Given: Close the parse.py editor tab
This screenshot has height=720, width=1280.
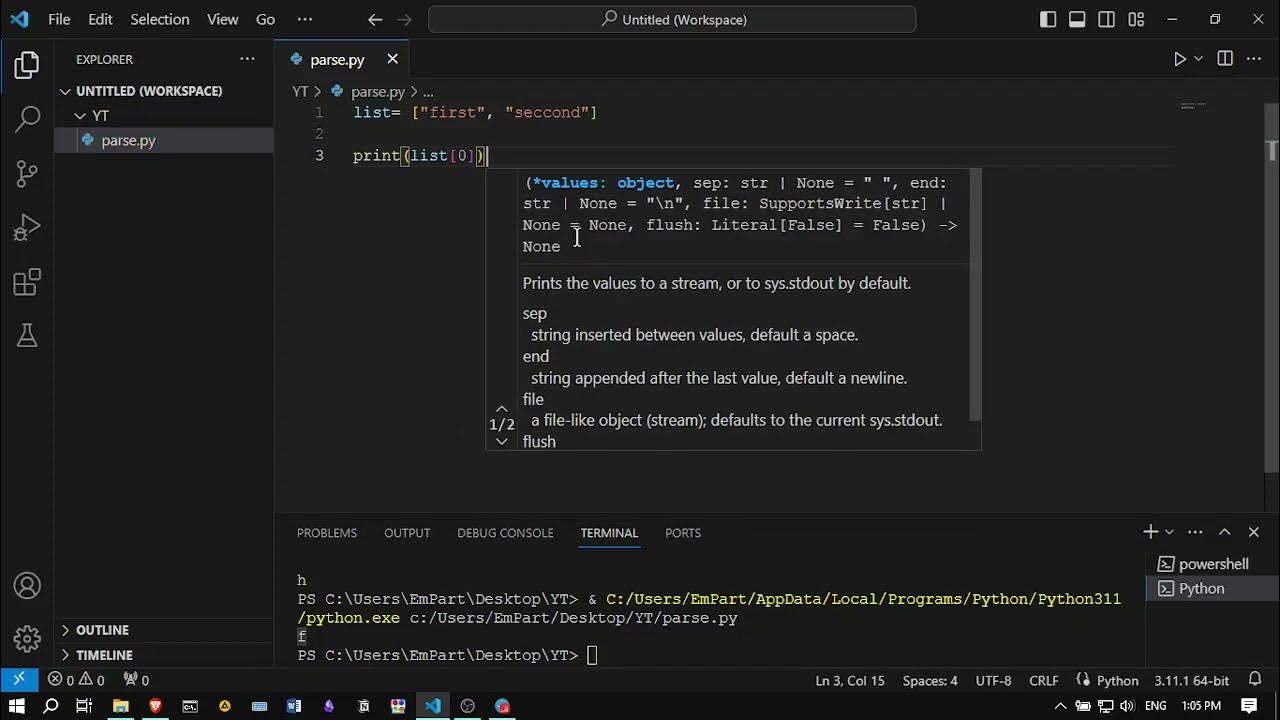Looking at the screenshot, I should 392,59.
